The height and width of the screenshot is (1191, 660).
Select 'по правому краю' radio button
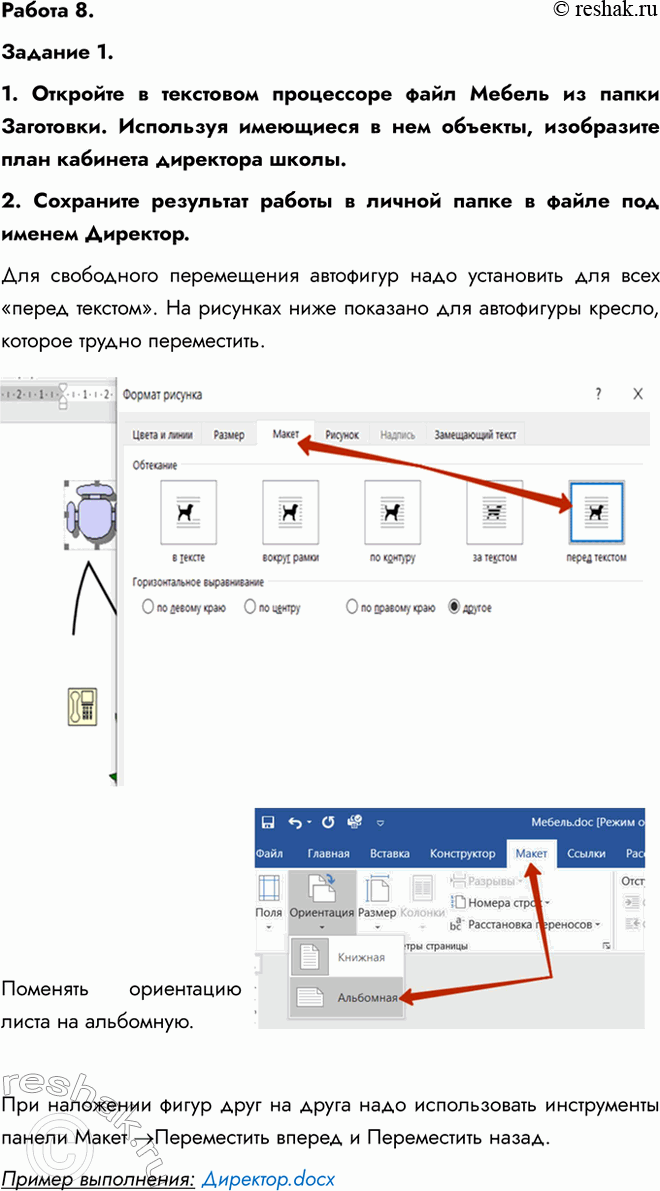(x=352, y=607)
